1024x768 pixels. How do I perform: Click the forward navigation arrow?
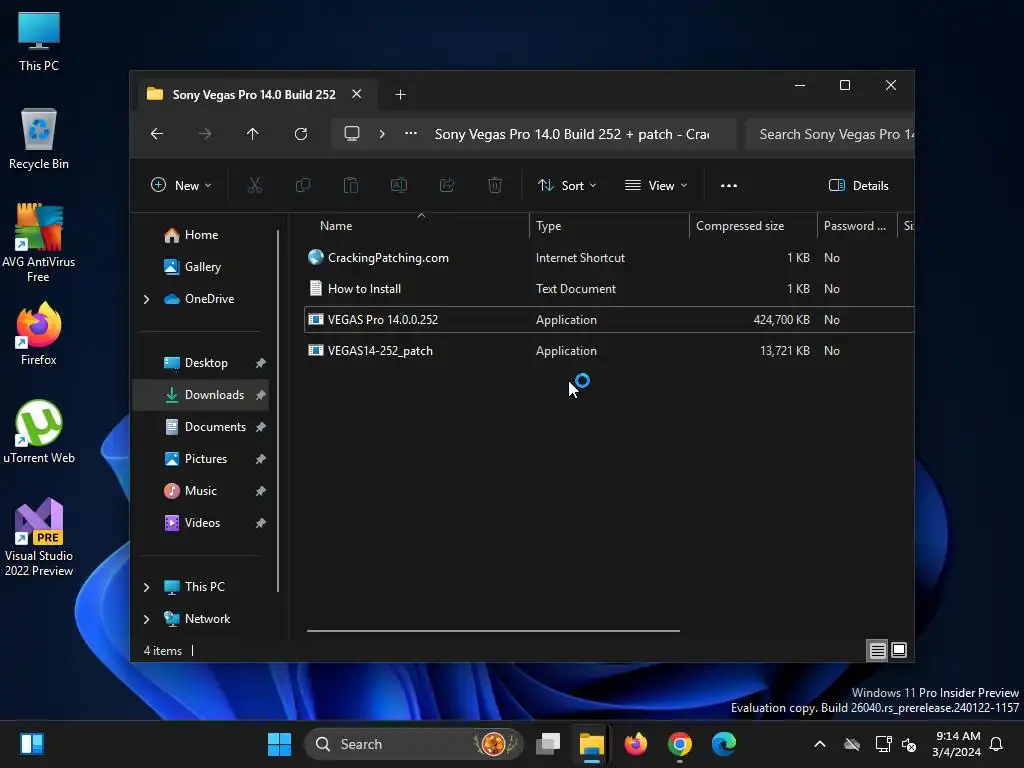[205, 134]
